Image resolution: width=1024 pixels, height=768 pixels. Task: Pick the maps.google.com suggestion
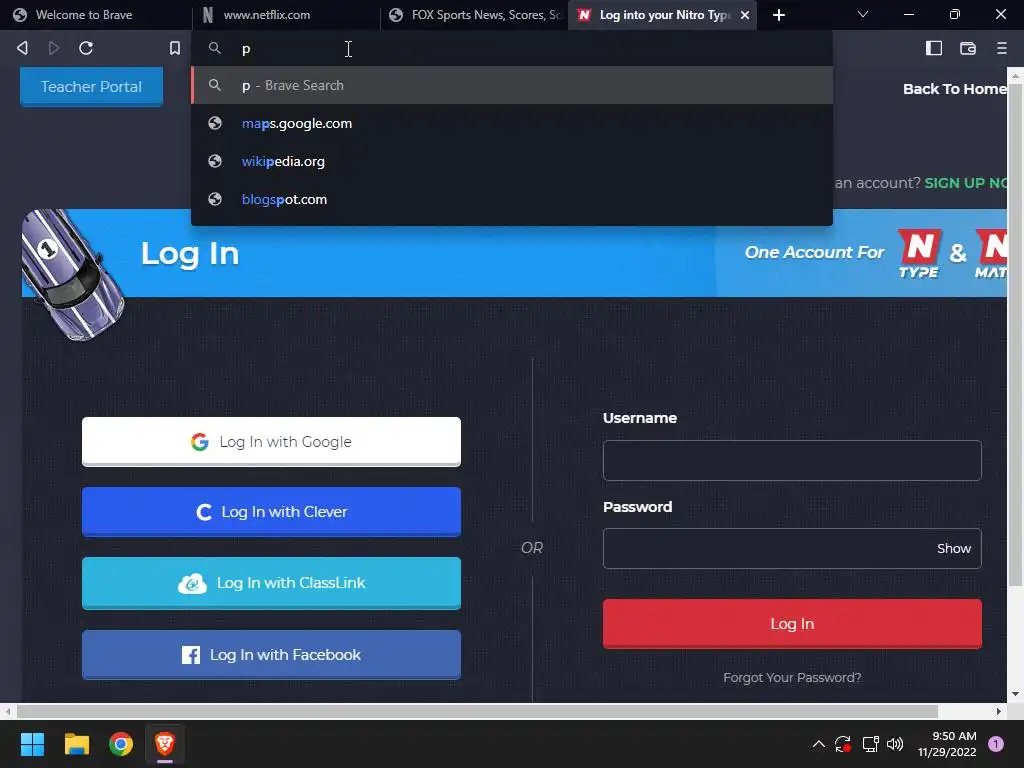pos(511,123)
